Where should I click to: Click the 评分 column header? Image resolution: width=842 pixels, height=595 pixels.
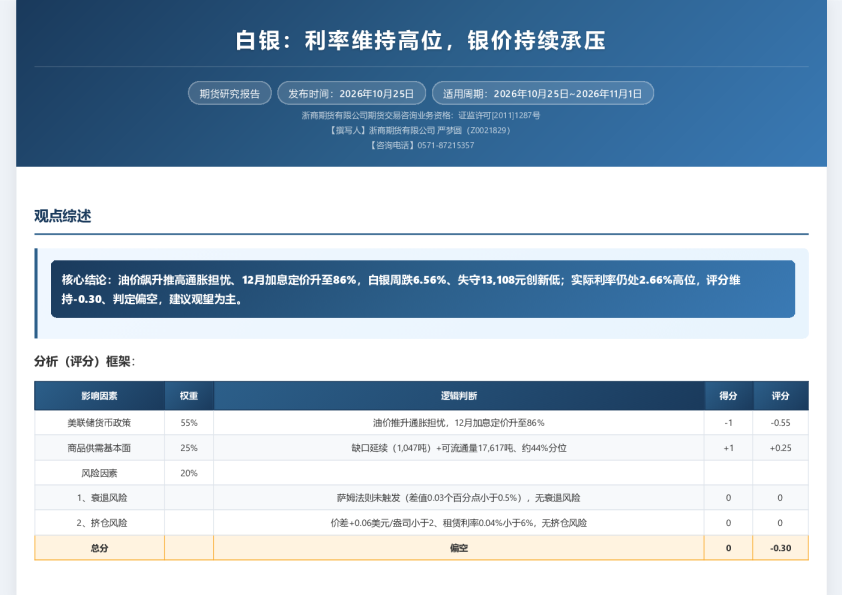[x=780, y=396]
